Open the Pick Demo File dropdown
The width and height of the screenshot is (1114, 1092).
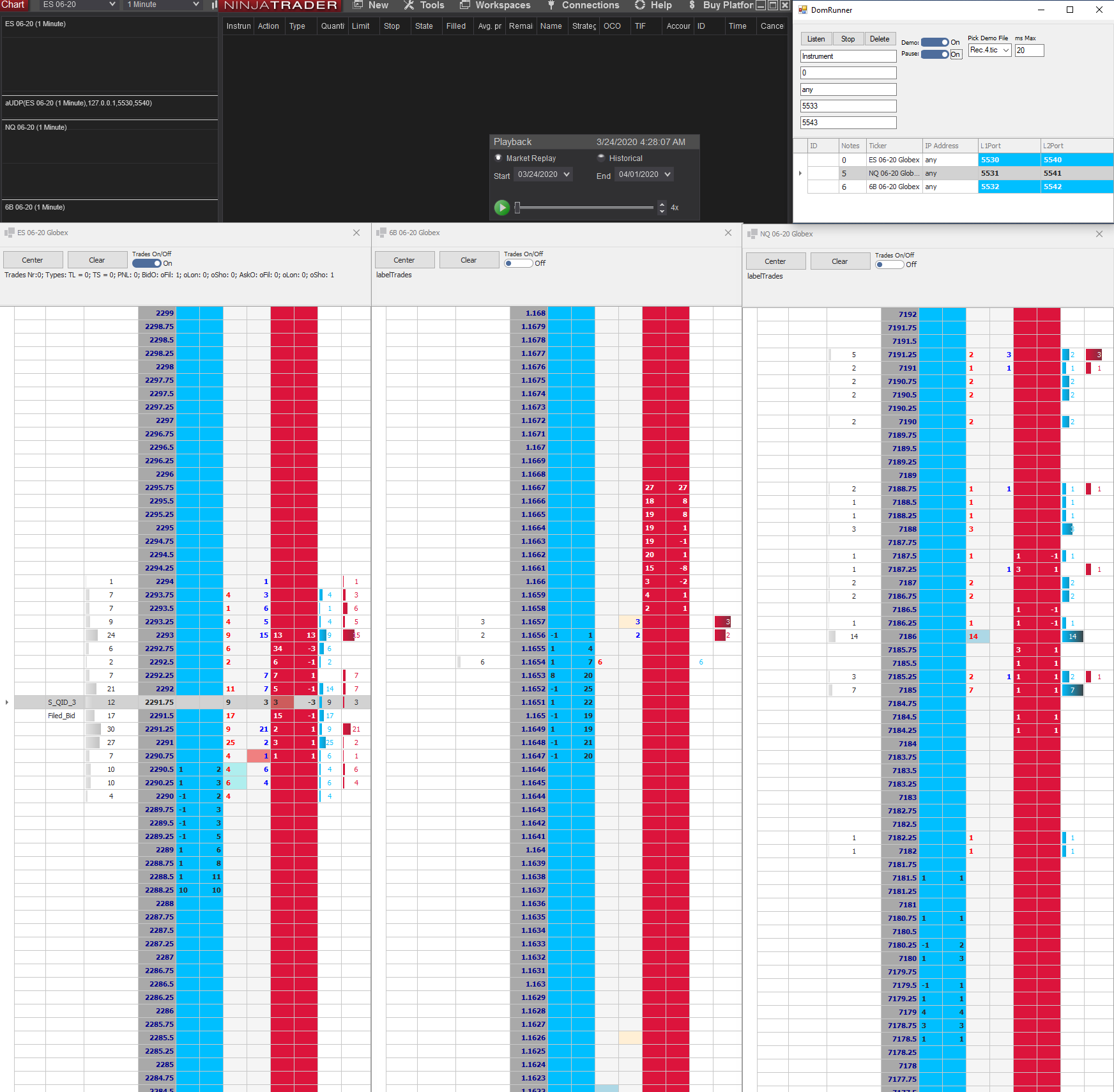[x=990, y=50]
